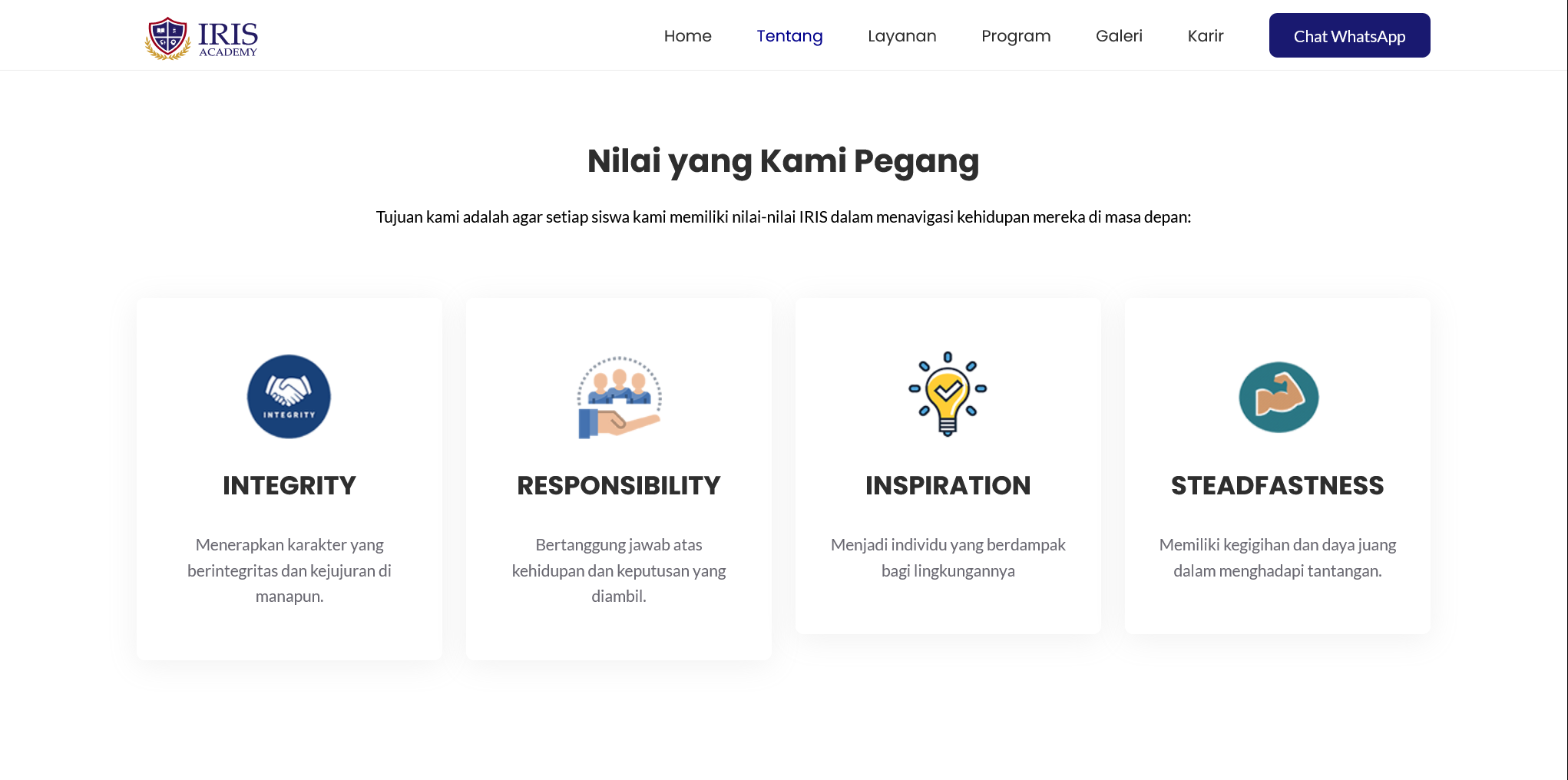Go to the Galeri page

pyautogui.click(x=1119, y=36)
